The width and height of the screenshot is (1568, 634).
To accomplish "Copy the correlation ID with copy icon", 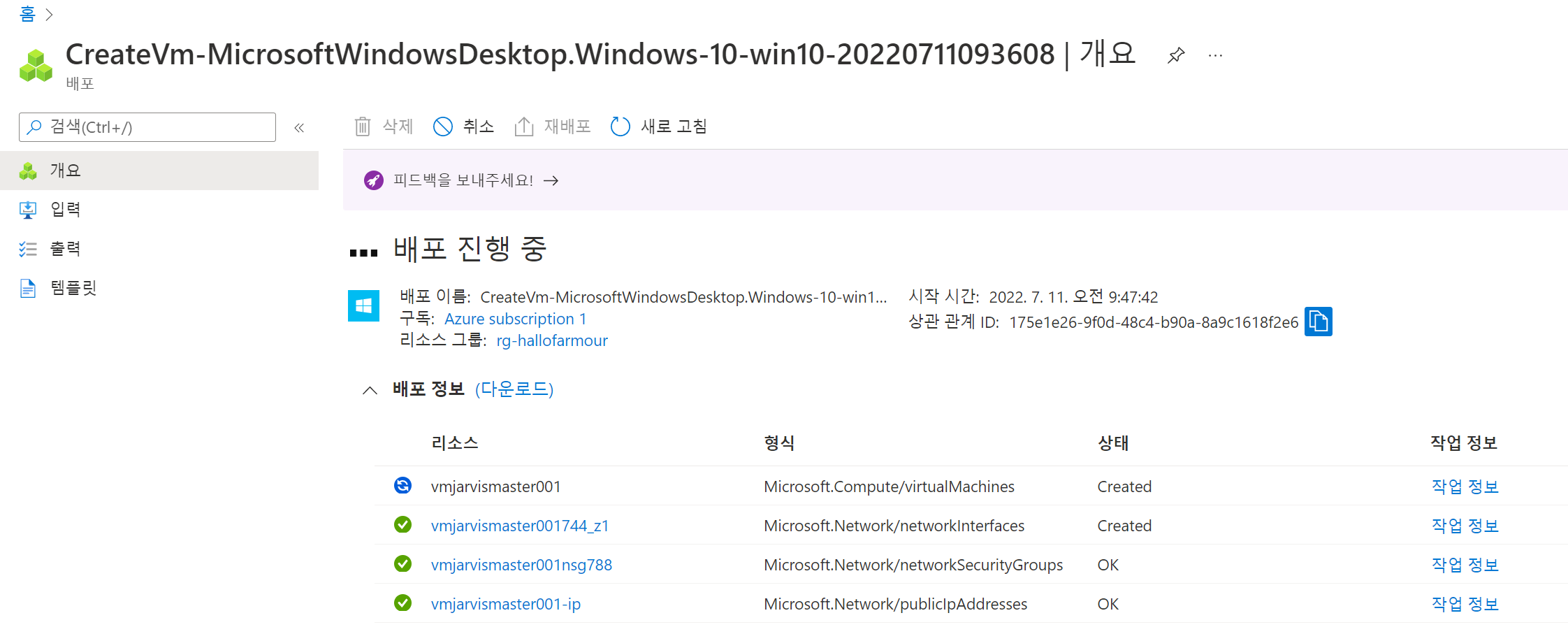I will pyautogui.click(x=1319, y=322).
